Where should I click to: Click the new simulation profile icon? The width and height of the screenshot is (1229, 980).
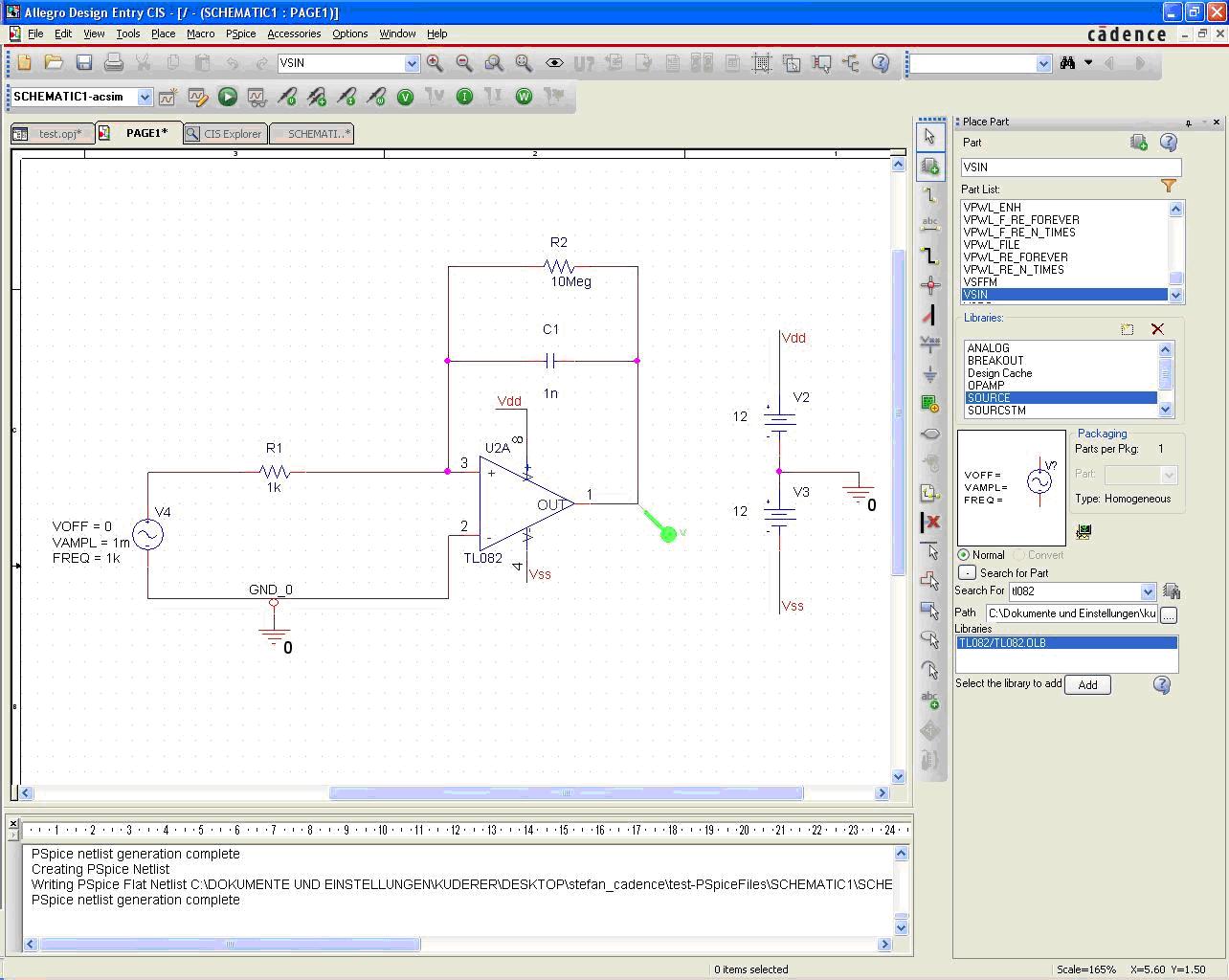[x=168, y=97]
